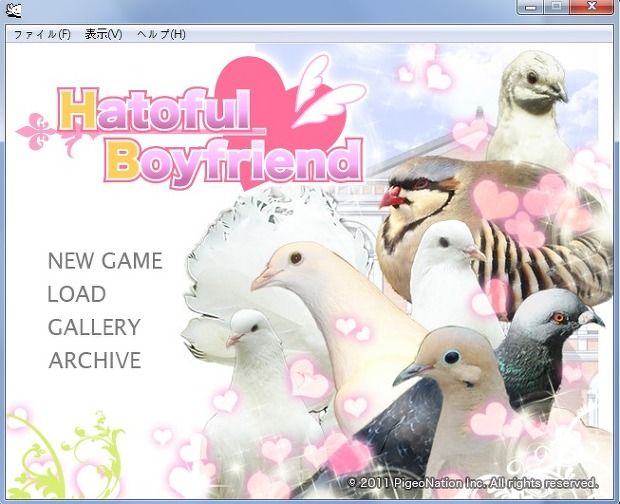Open the ARCHIVE menu entry

click(95, 360)
